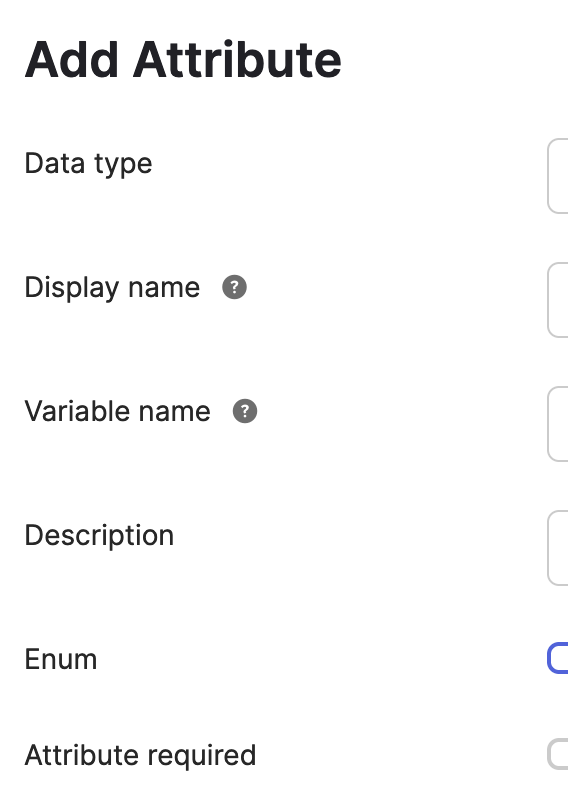Image resolution: width=568 pixels, height=806 pixels.
Task: Click the Variable name label text
Action: (x=118, y=411)
